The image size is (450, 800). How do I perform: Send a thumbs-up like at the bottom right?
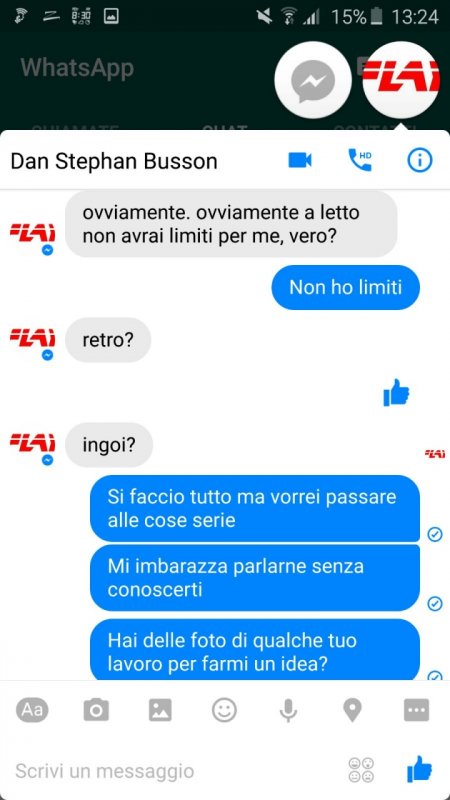tap(420, 769)
